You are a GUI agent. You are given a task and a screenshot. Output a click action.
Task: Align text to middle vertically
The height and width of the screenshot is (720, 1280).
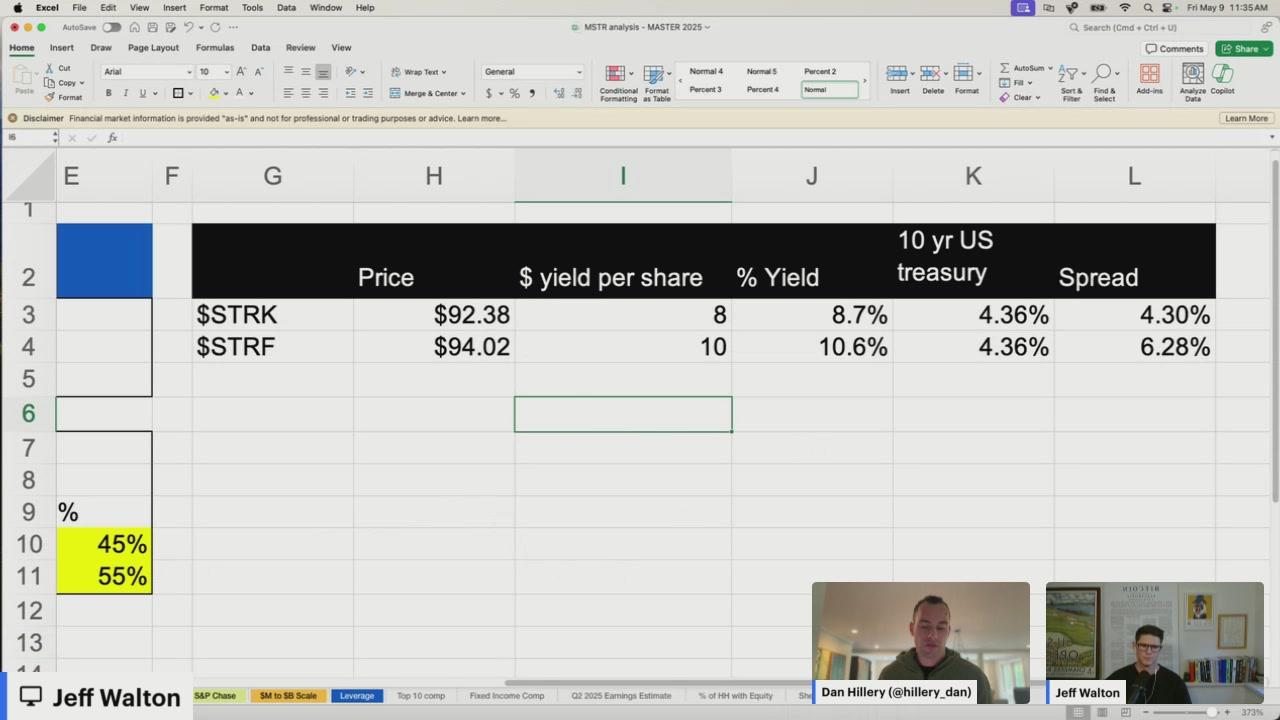click(306, 71)
